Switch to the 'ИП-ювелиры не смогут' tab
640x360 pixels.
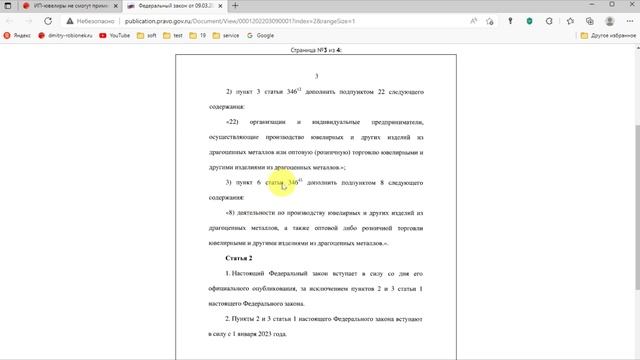coord(70,6)
